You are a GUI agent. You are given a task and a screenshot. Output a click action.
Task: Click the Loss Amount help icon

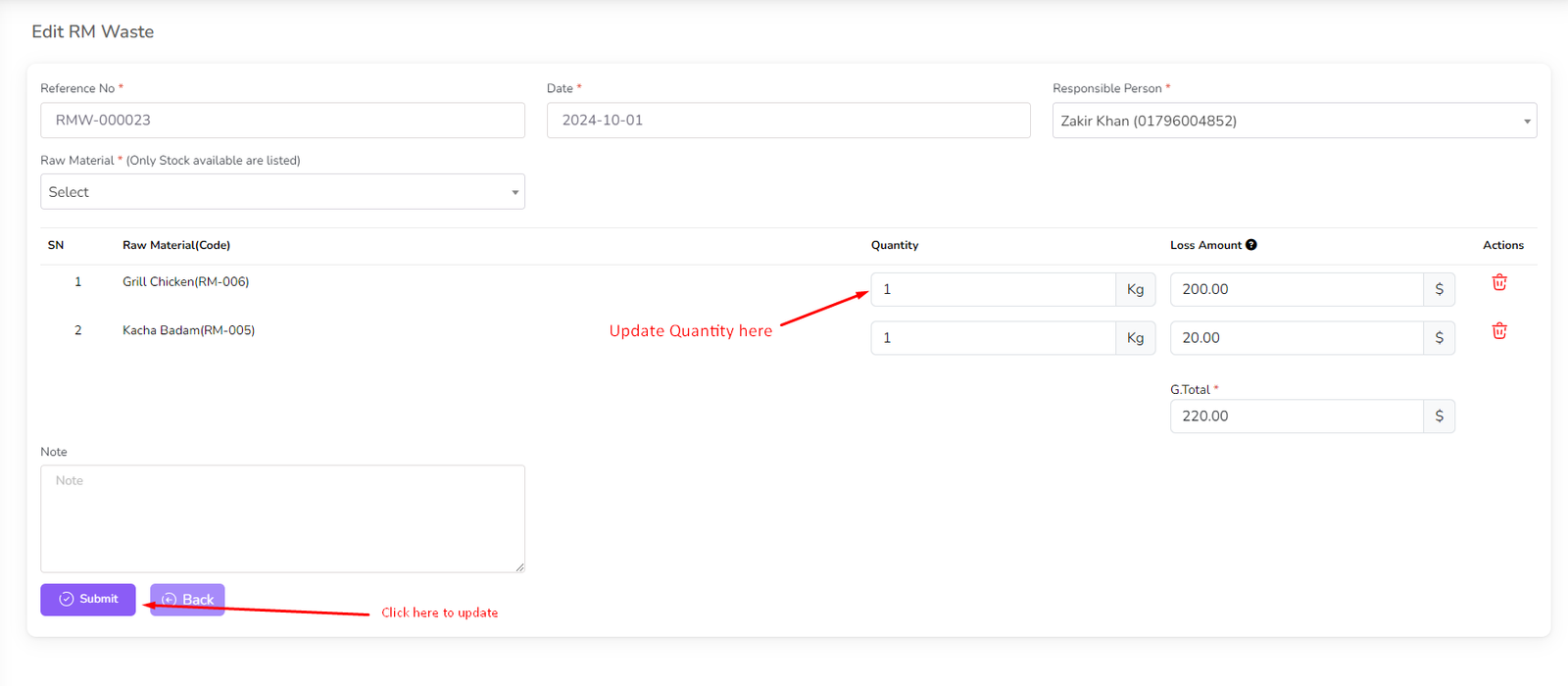pos(1251,245)
